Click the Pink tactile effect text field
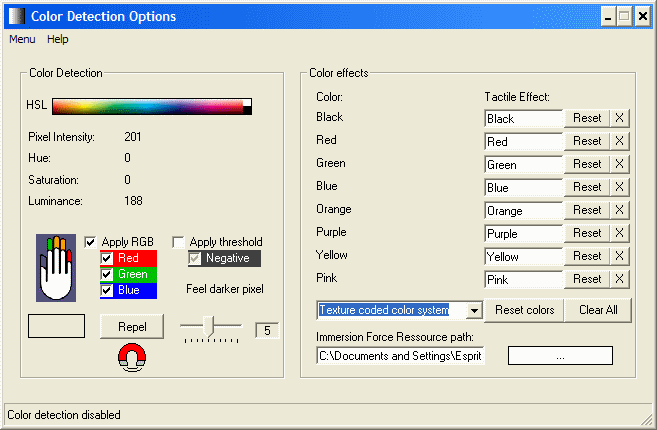The image size is (657, 430). pos(523,280)
